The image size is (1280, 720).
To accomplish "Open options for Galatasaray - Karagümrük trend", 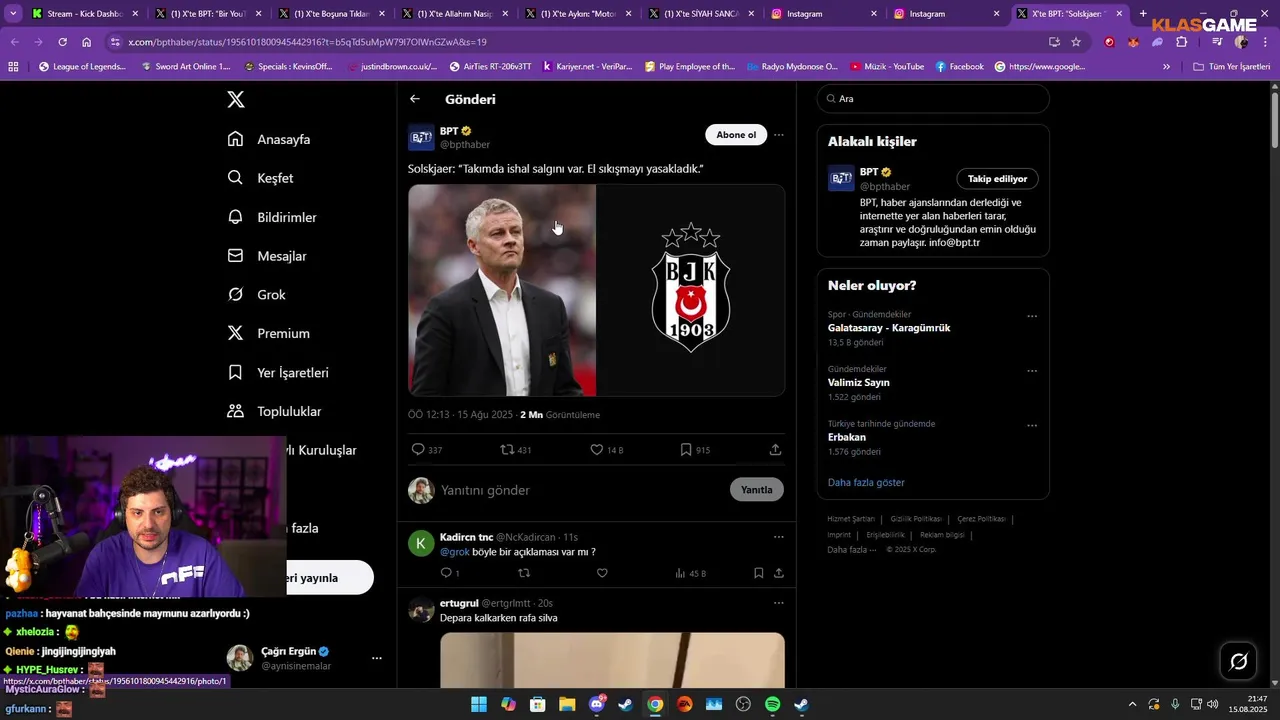I will [1032, 316].
